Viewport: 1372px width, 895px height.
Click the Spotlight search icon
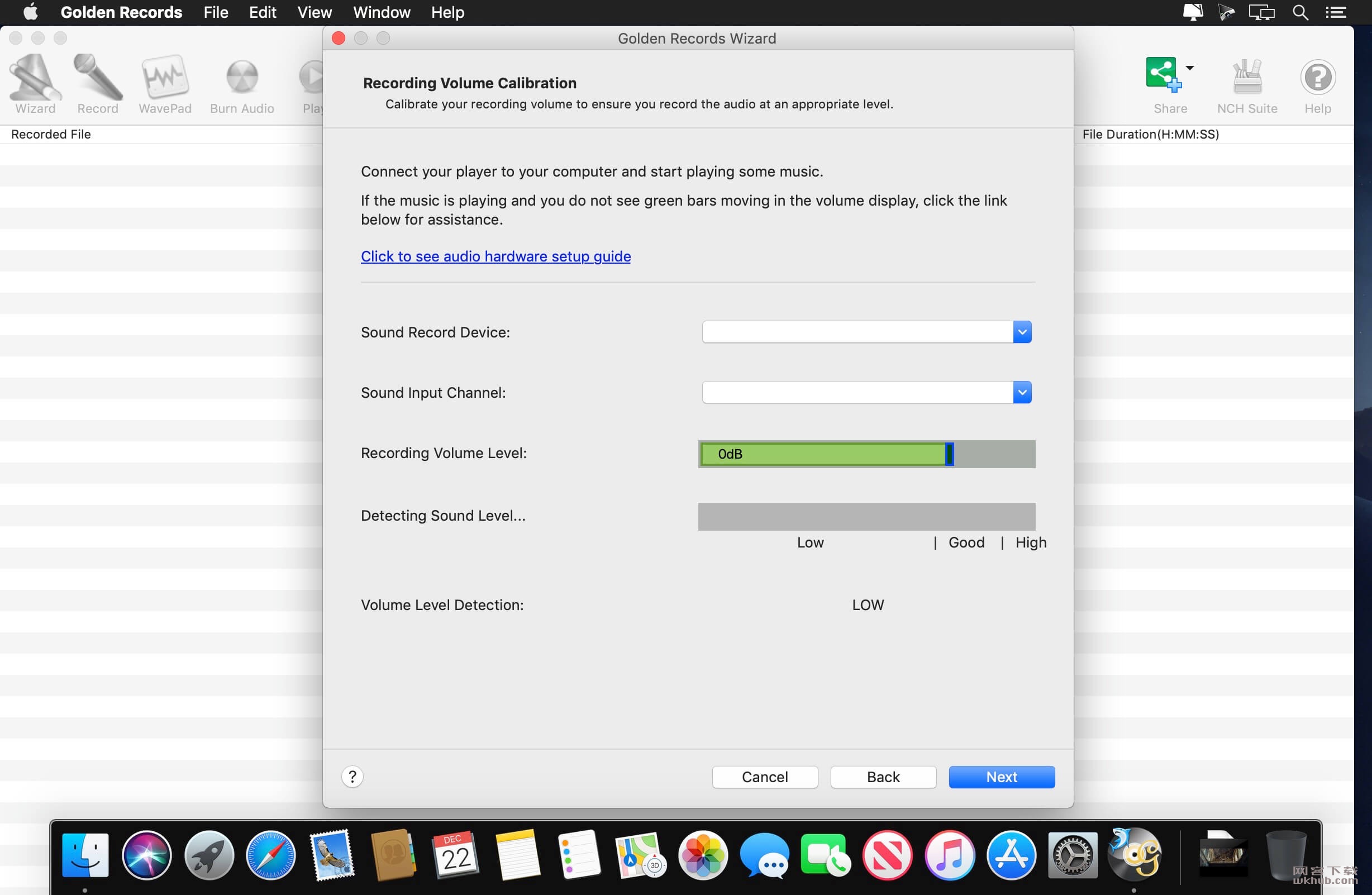coord(1300,12)
